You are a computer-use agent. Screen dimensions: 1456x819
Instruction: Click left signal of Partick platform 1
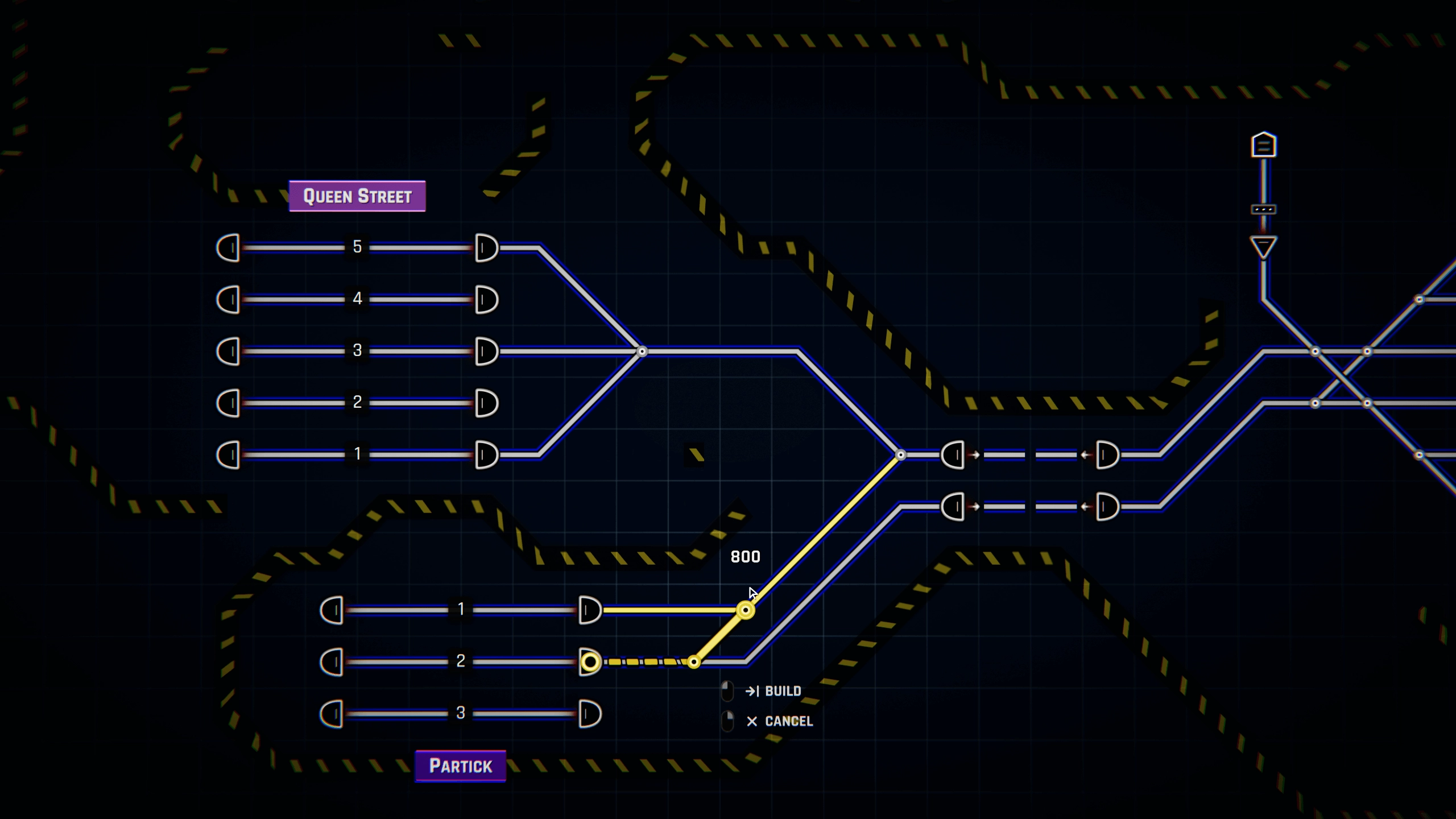[332, 610]
